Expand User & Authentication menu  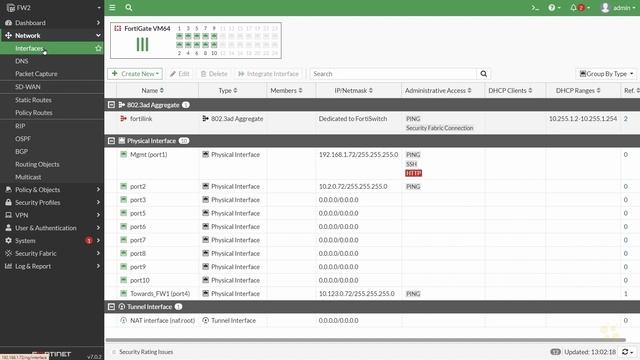[x=52, y=228]
